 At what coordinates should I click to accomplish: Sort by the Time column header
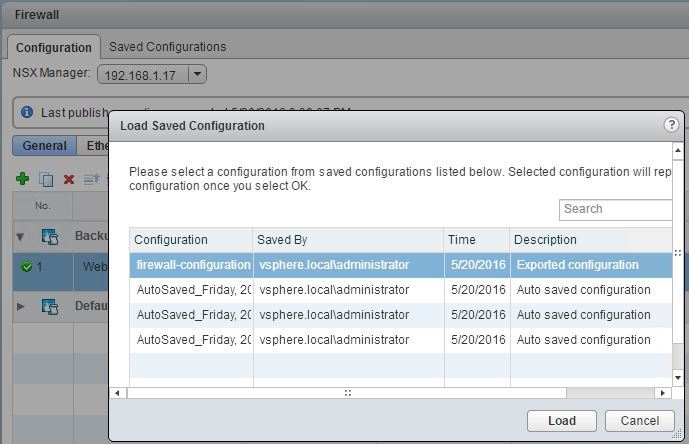(476, 240)
